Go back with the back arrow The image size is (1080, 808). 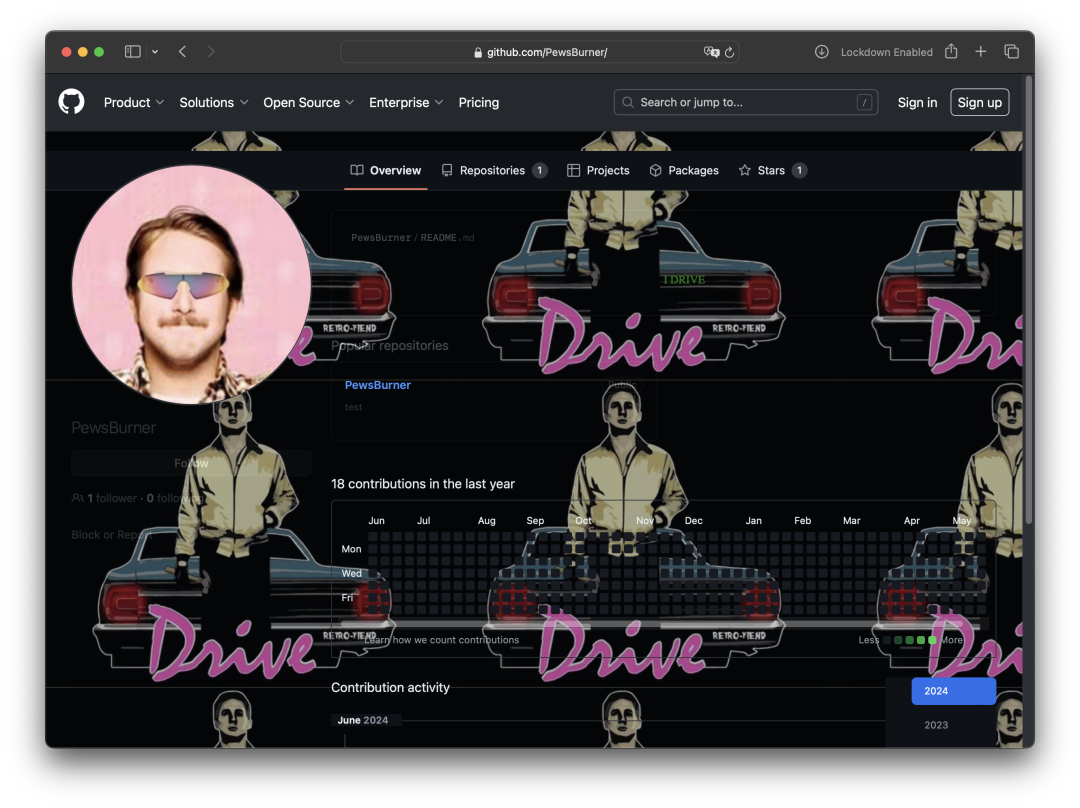183,52
